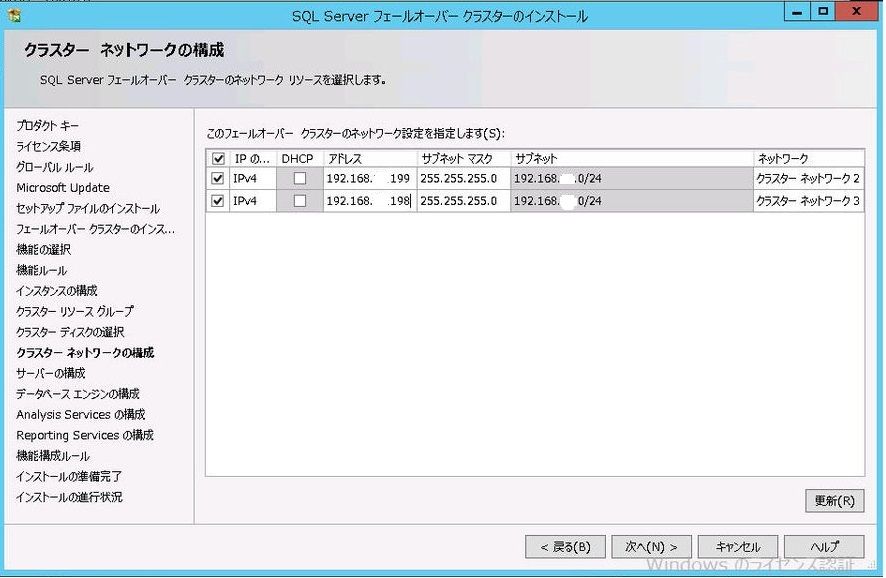The height and width of the screenshot is (578, 886).
Task: Click the address field ending in .199
Action: (370, 179)
